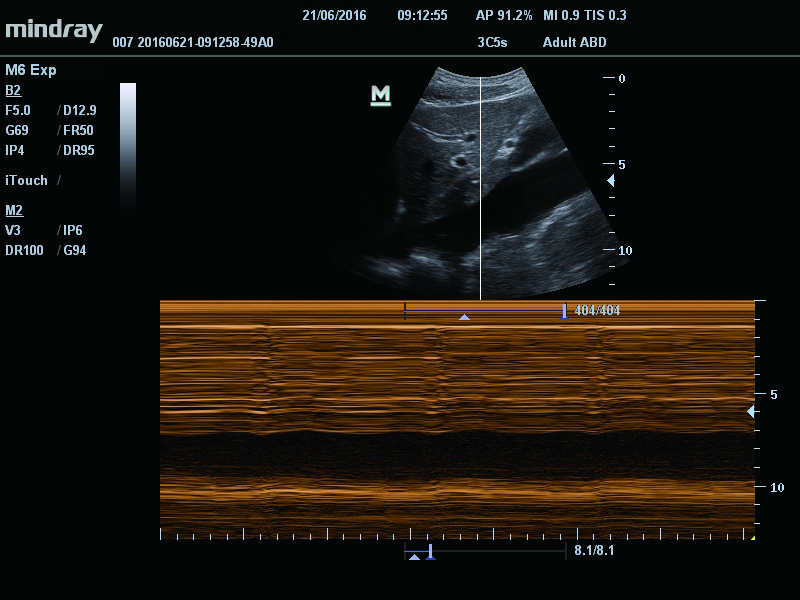Screen dimensions: 800x600
Task: Click the time bar triangle marker below M-trace
Action: click(x=414, y=557)
